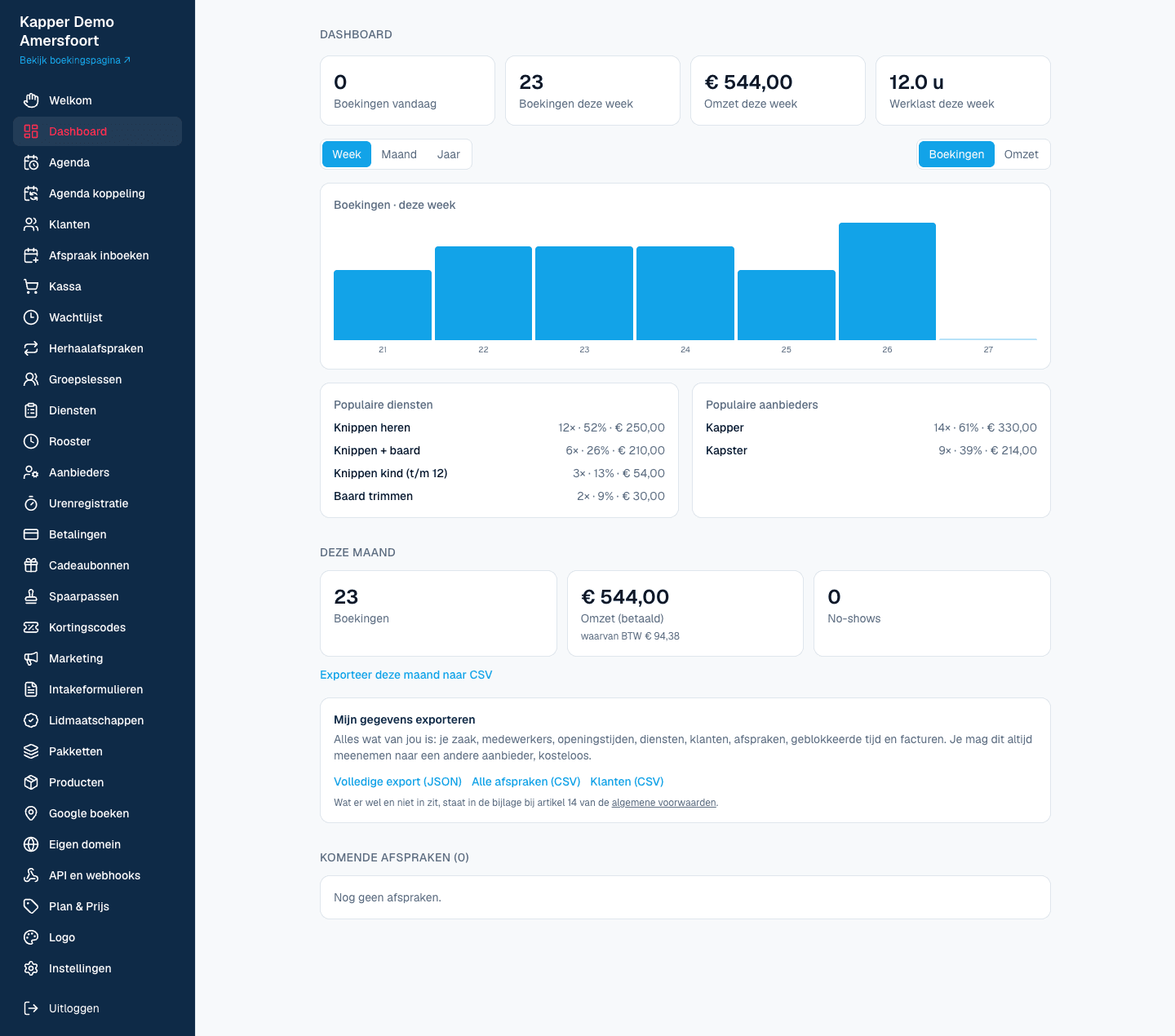Click the Agenda koppeling sync icon
Screen dimensions: 1175x1036
31,193
